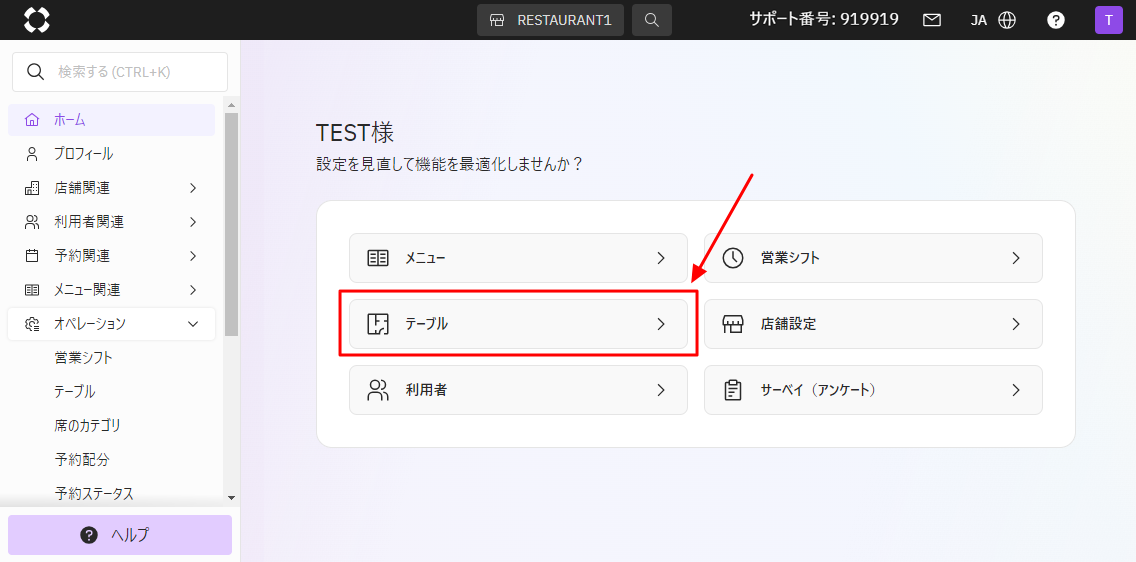Open the question mark help icon in header

coord(1055,20)
